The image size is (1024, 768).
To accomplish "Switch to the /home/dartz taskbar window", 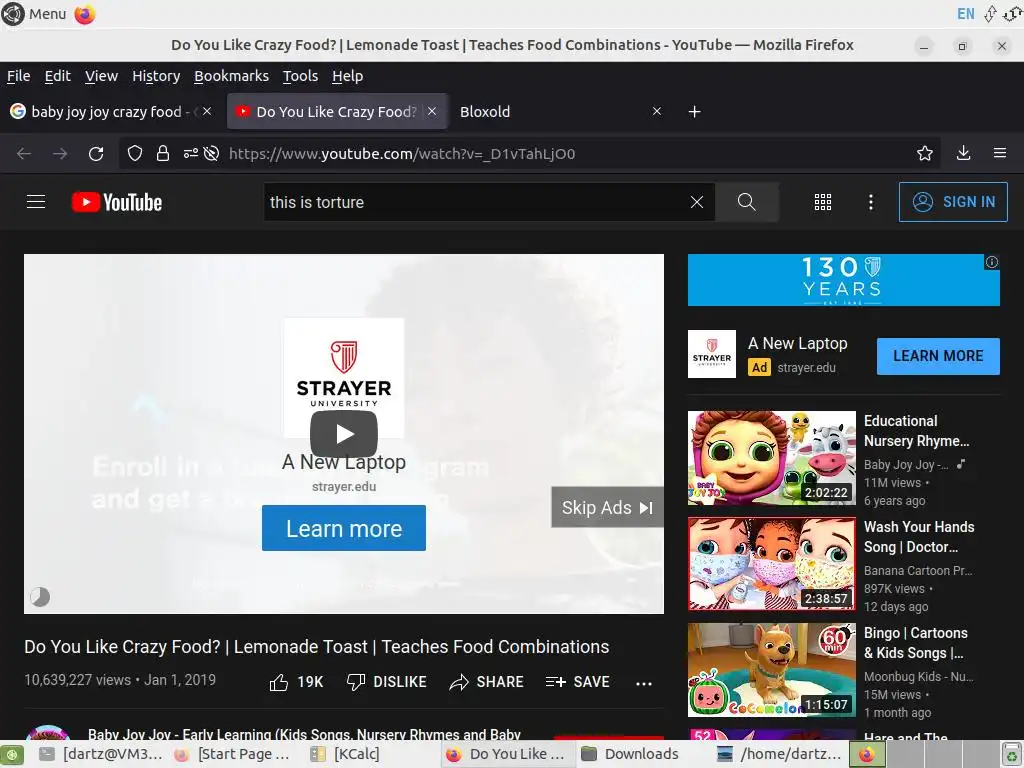I will click(780, 754).
